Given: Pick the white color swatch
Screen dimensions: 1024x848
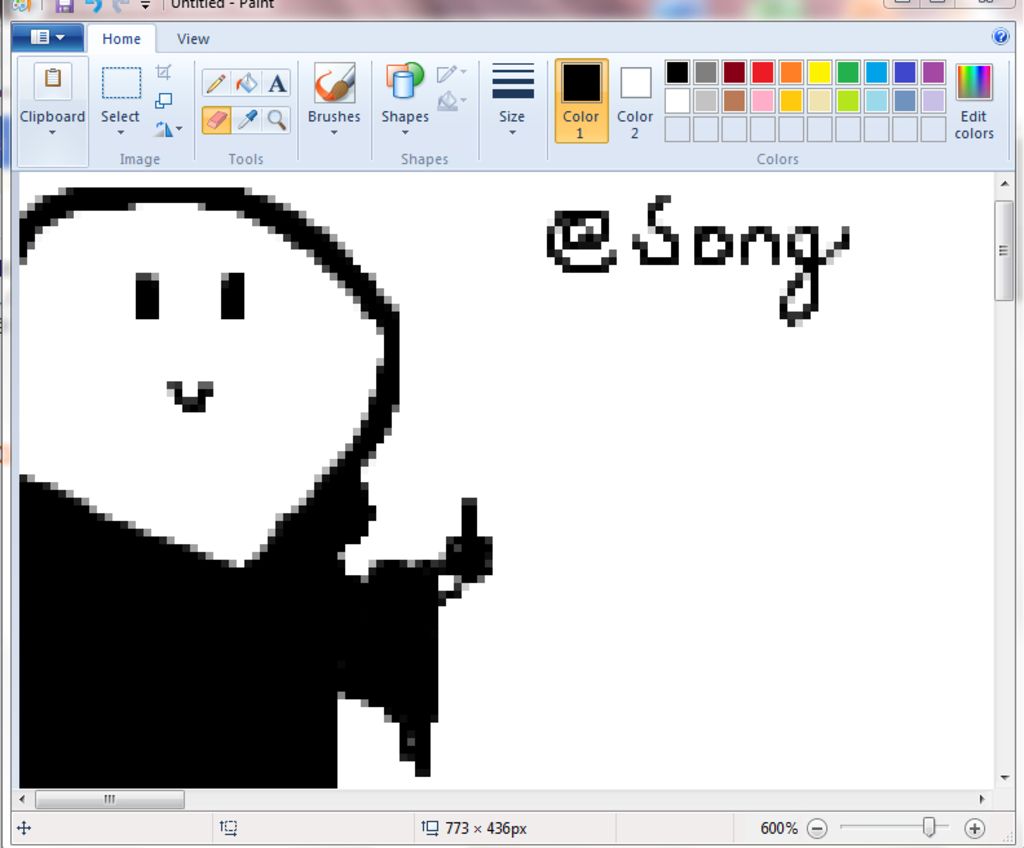Looking at the screenshot, I should point(677,101).
